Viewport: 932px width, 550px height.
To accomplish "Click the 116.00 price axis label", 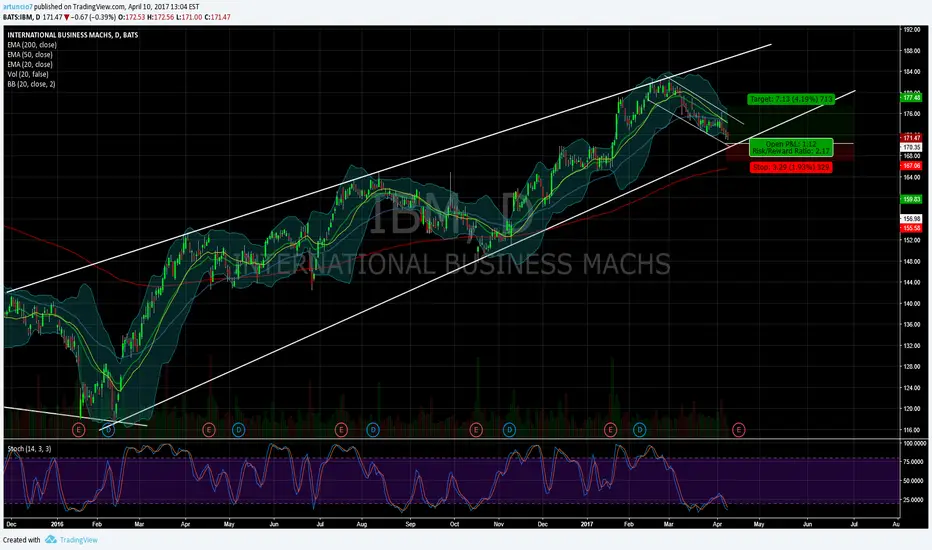I will click(912, 430).
